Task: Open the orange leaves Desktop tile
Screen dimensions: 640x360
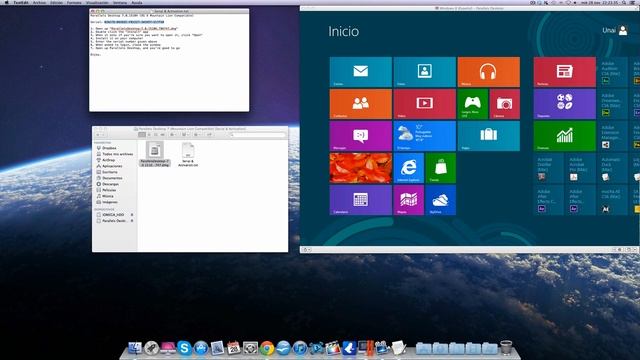Action: 360,168
